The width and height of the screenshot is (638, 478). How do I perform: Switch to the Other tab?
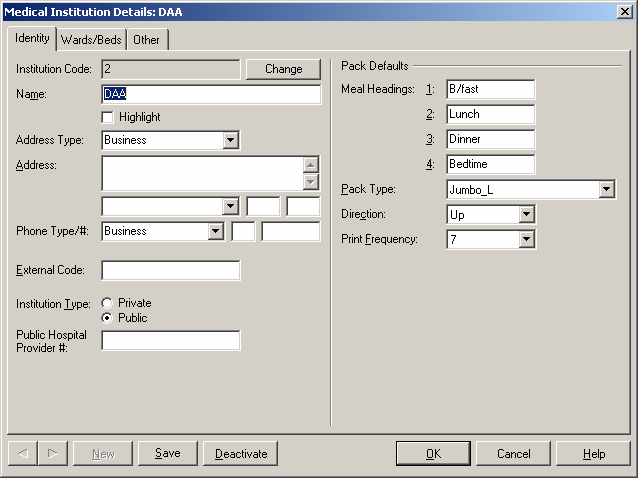147,39
